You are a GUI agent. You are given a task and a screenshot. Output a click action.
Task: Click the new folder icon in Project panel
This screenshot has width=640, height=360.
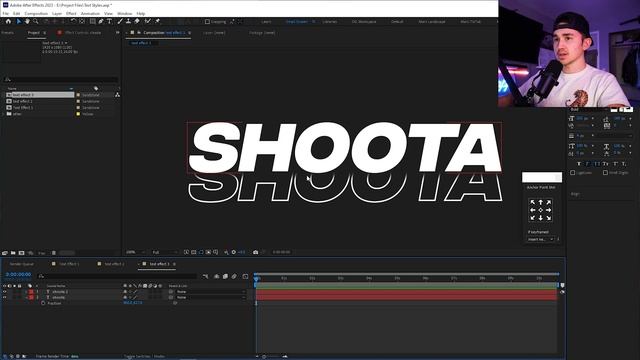pyautogui.click(x=13, y=253)
